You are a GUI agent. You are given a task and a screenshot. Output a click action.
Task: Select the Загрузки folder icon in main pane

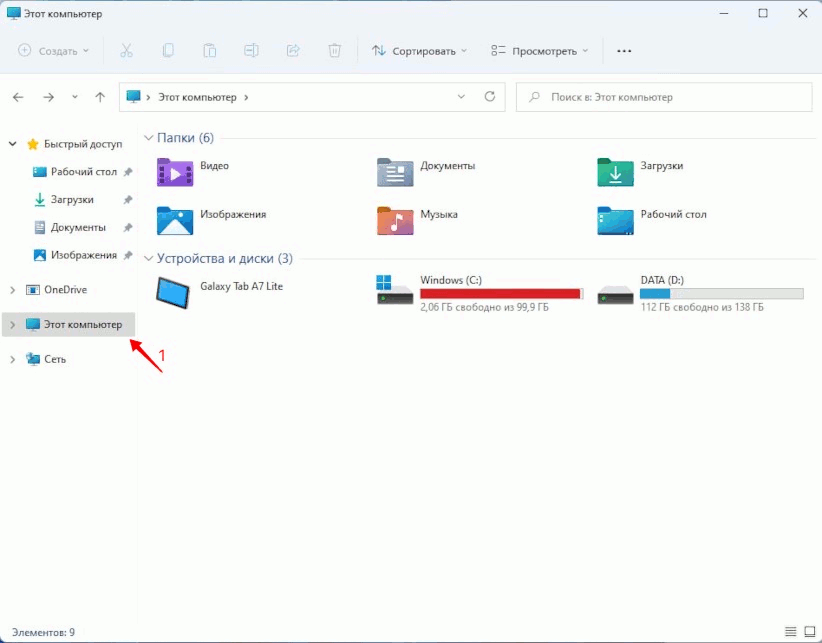point(615,172)
